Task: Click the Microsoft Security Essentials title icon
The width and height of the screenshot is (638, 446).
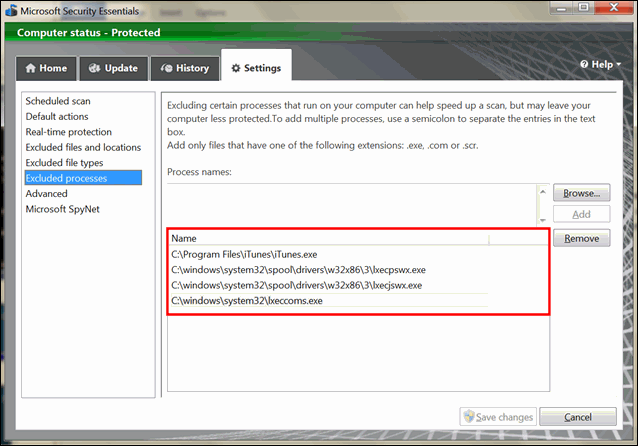Action: [x=11, y=11]
